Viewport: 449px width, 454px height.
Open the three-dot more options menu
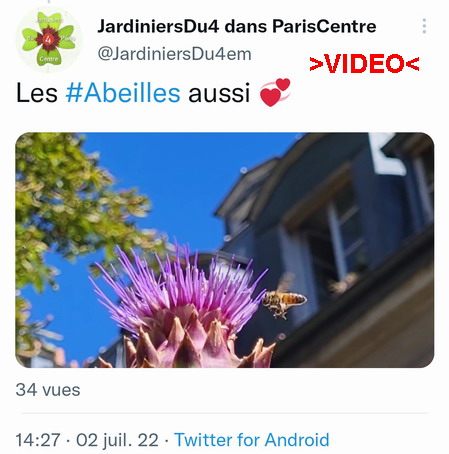pos(424,26)
